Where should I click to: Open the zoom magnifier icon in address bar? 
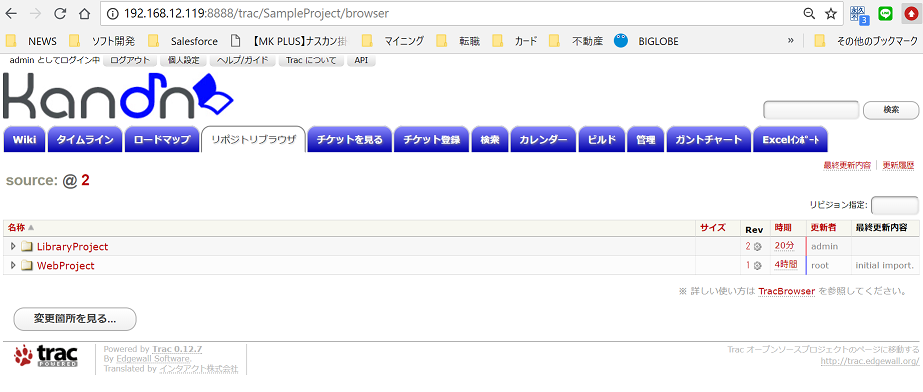[809, 13]
